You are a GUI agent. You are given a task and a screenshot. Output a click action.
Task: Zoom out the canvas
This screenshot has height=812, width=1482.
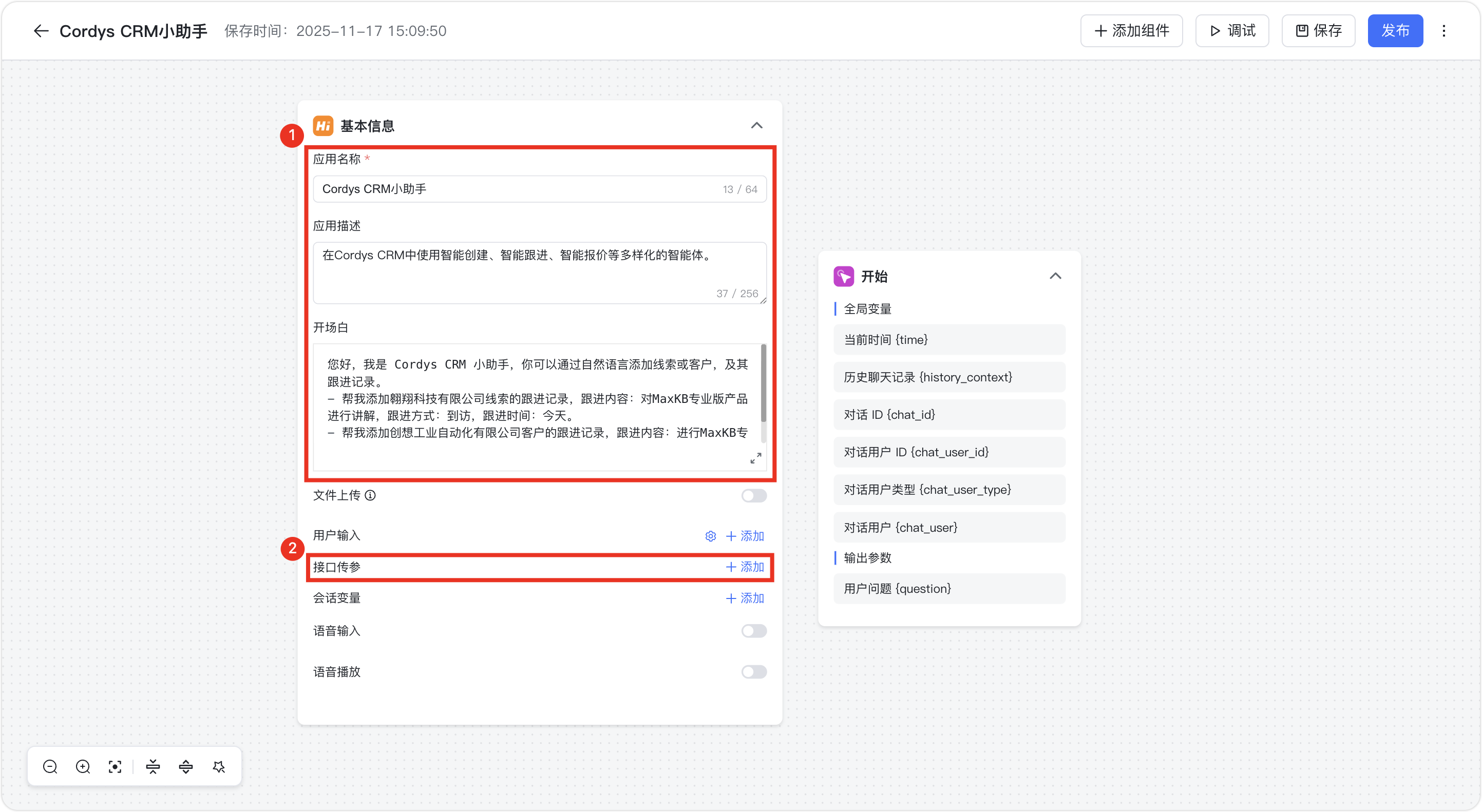[x=50, y=766]
